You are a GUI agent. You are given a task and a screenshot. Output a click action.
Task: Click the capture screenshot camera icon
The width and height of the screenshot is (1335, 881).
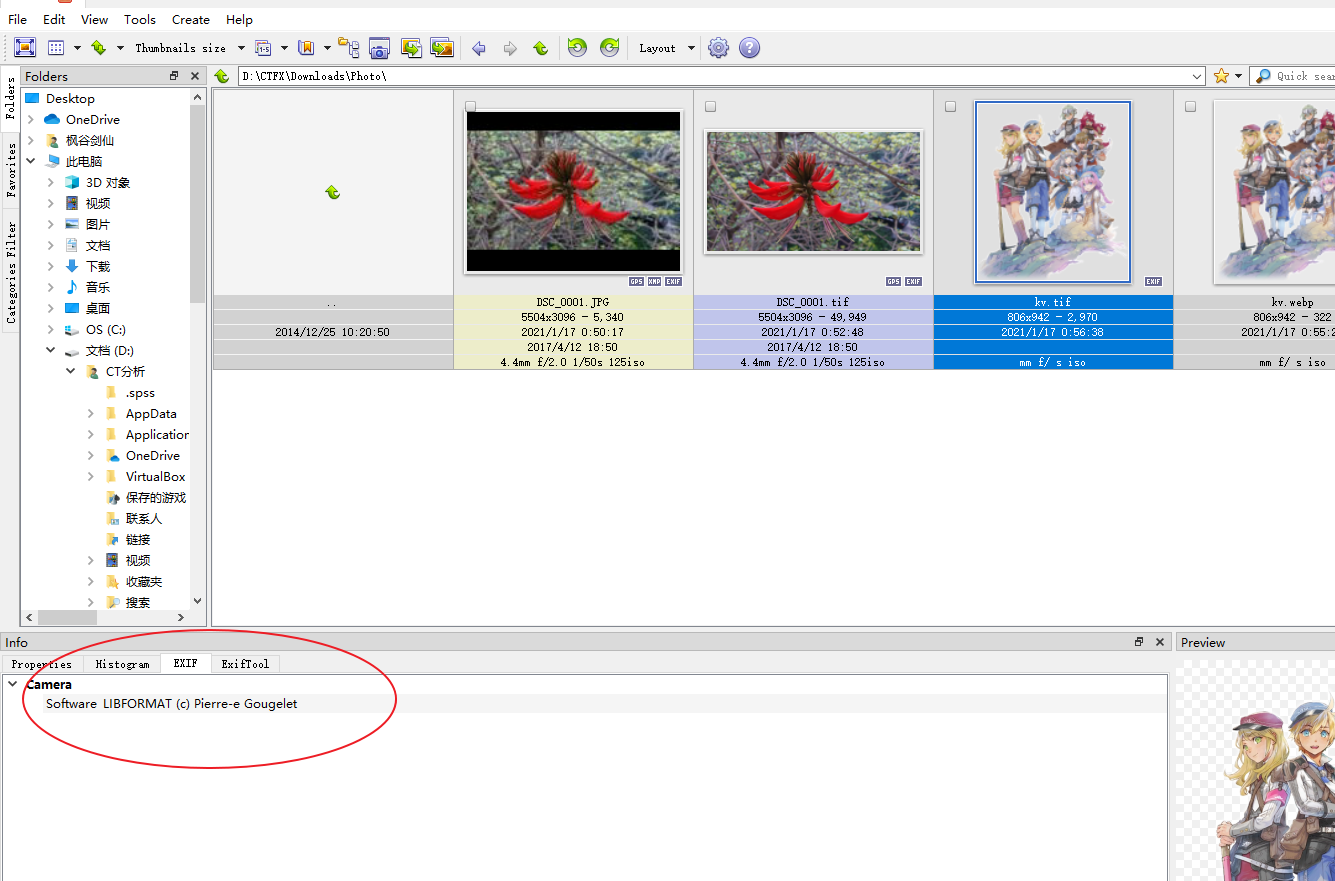coord(379,47)
